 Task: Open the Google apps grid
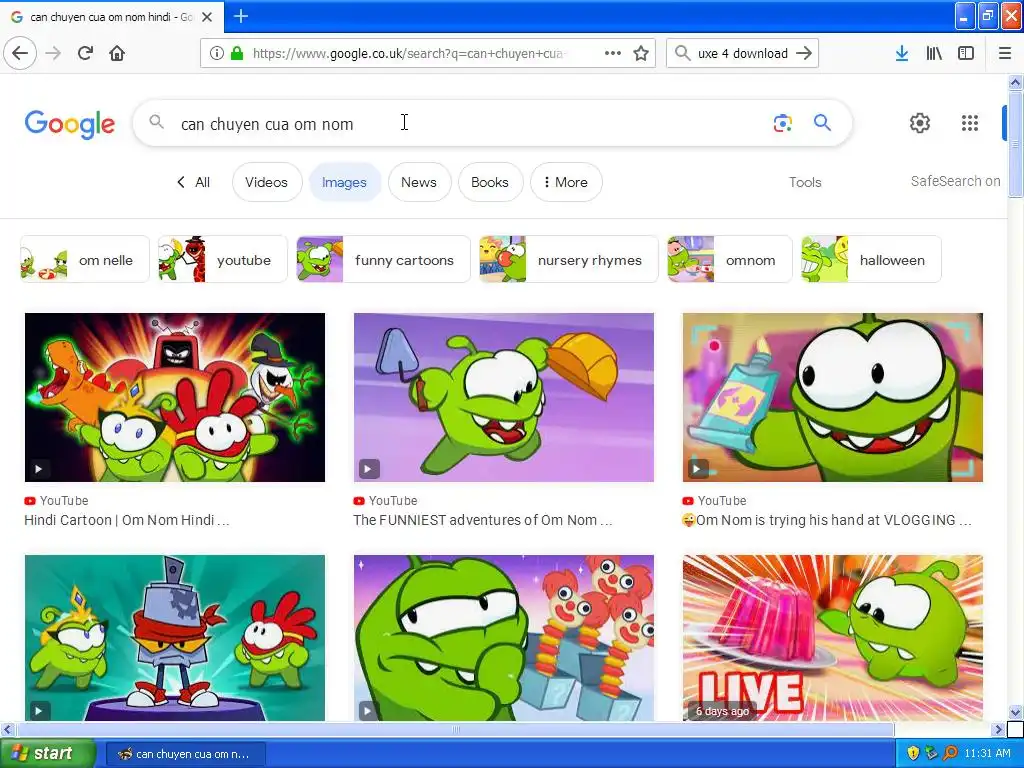point(970,123)
